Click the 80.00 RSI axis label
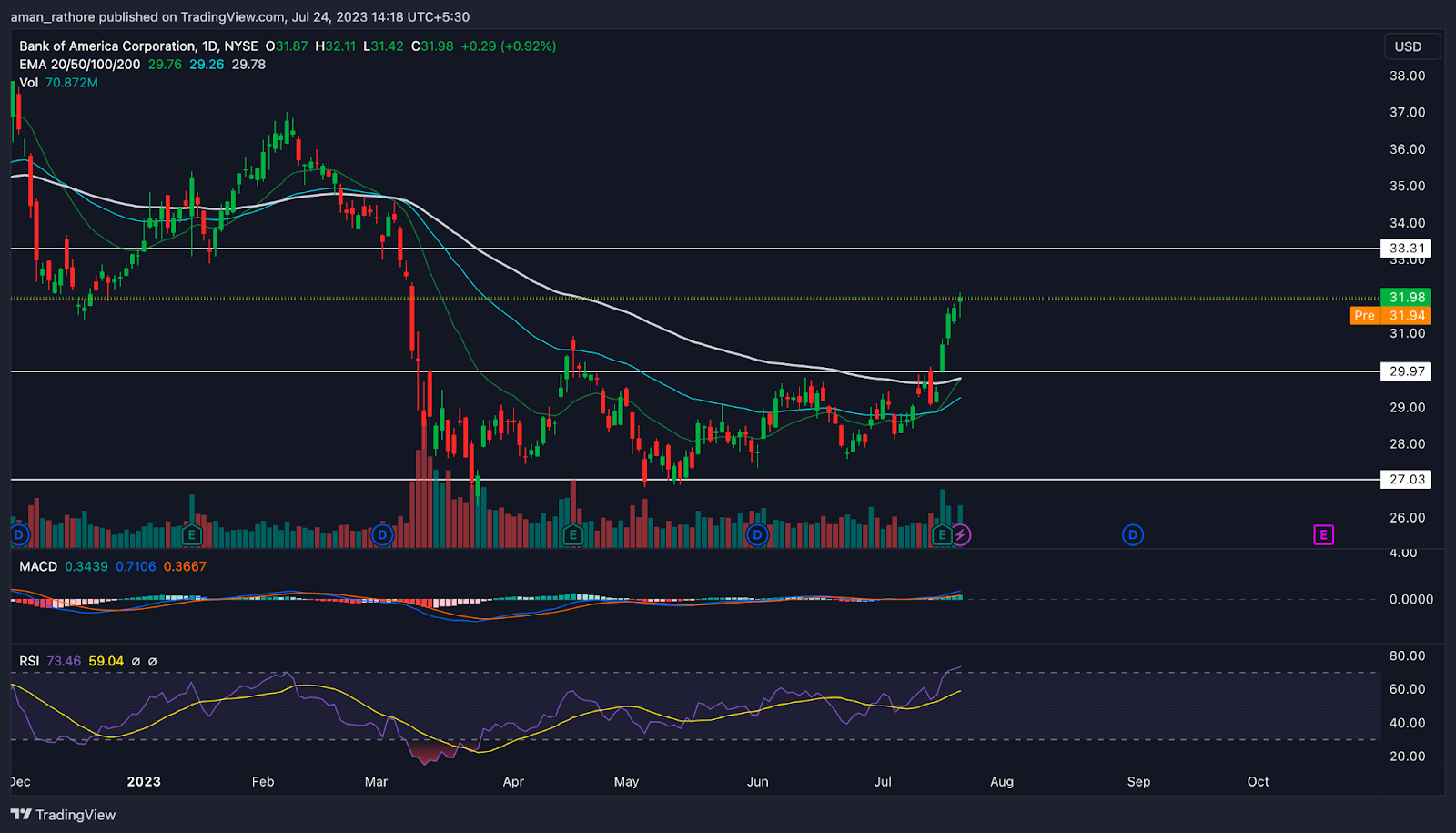The width and height of the screenshot is (1456, 833). point(1407,655)
